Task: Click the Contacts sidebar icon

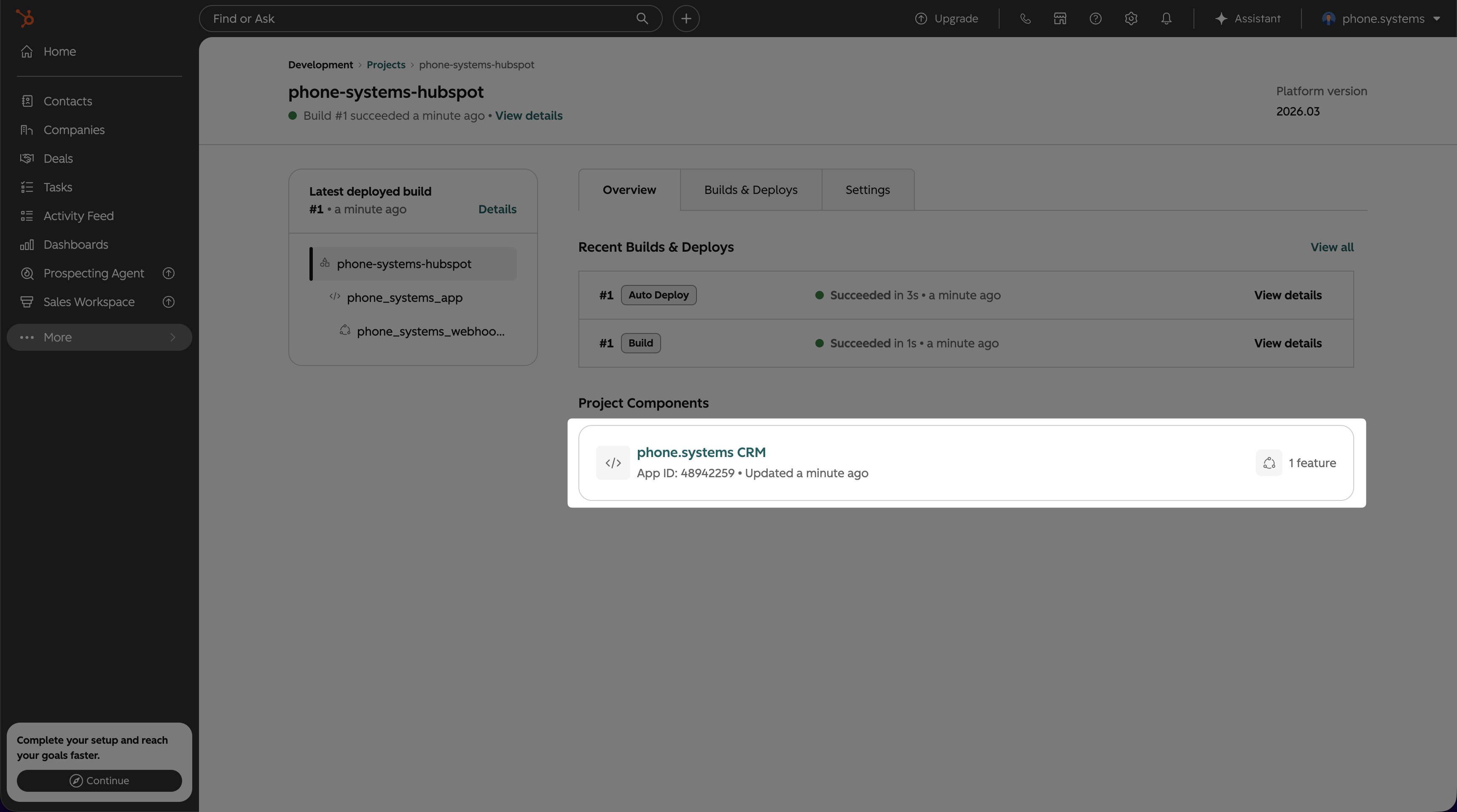Action: [27, 101]
